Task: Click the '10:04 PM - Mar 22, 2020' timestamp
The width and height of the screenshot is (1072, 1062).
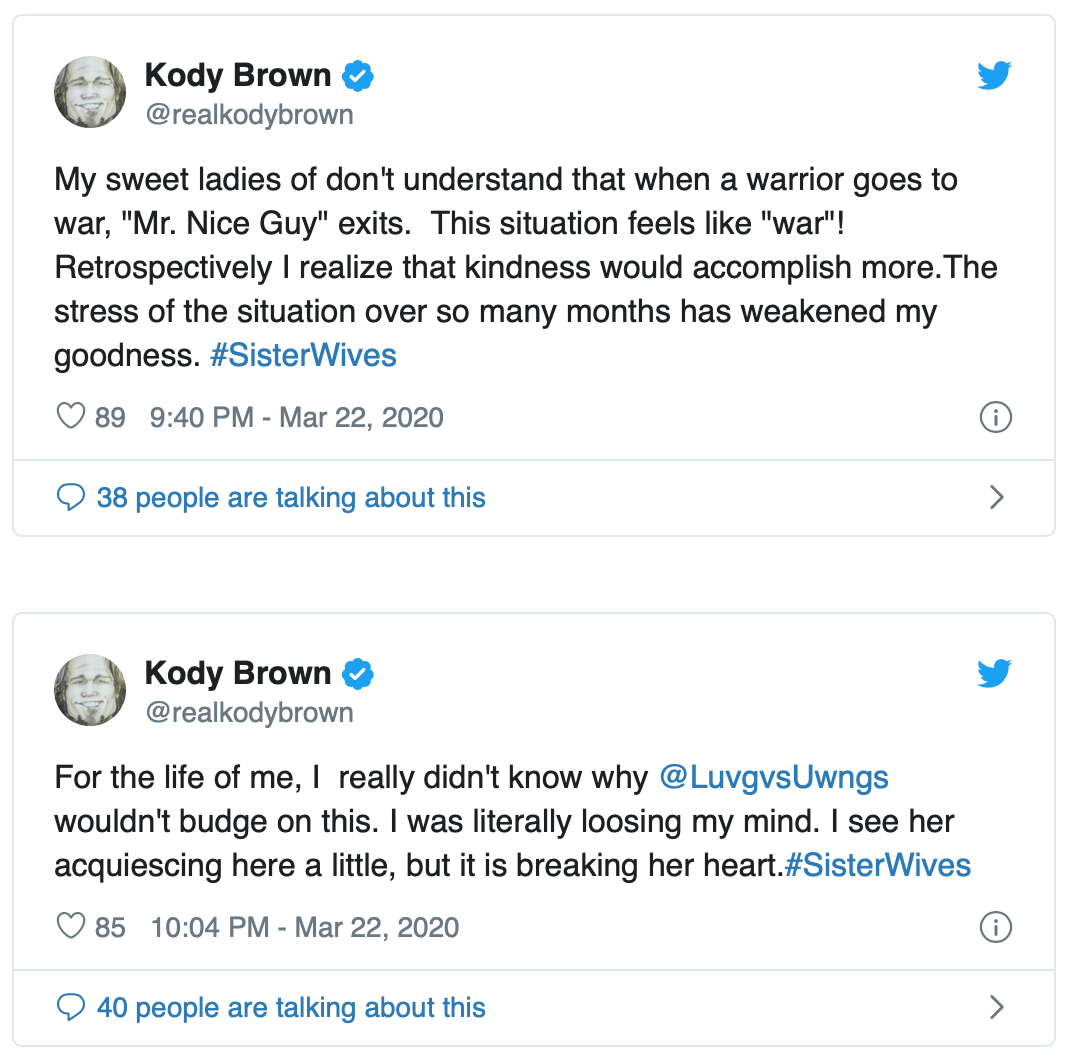Action: click(304, 928)
